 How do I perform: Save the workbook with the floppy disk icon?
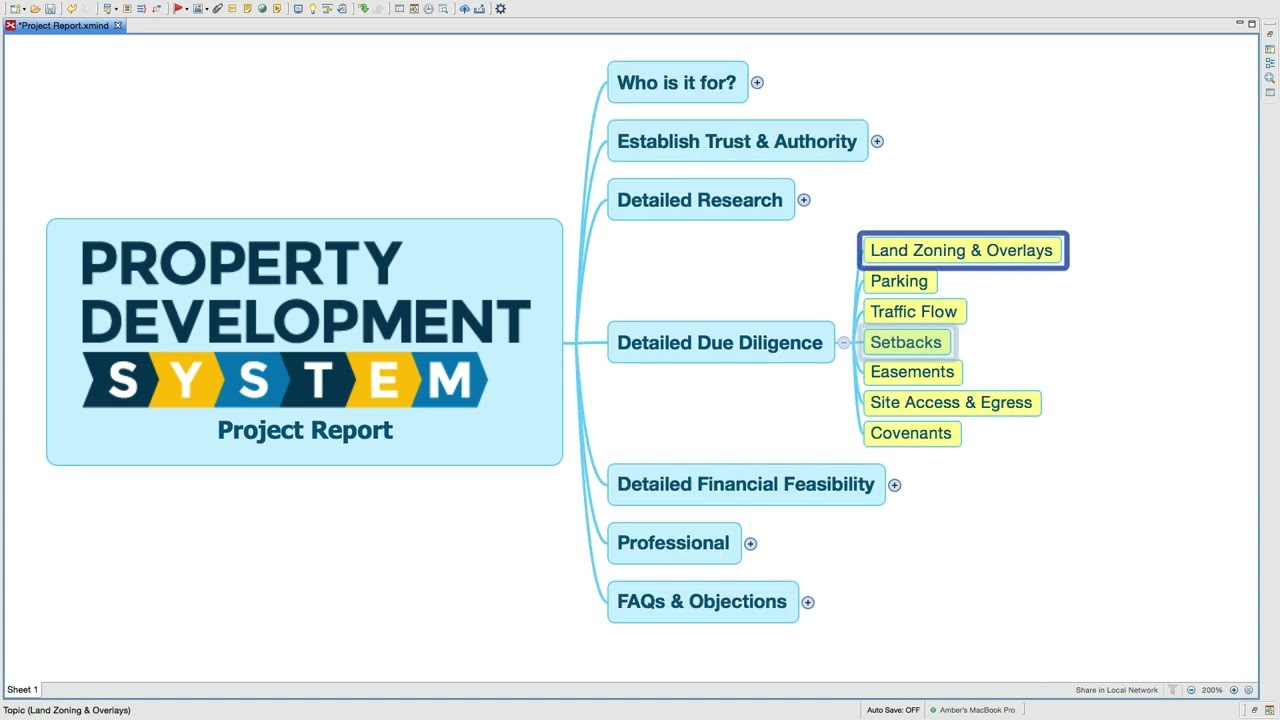pos(50,8)
